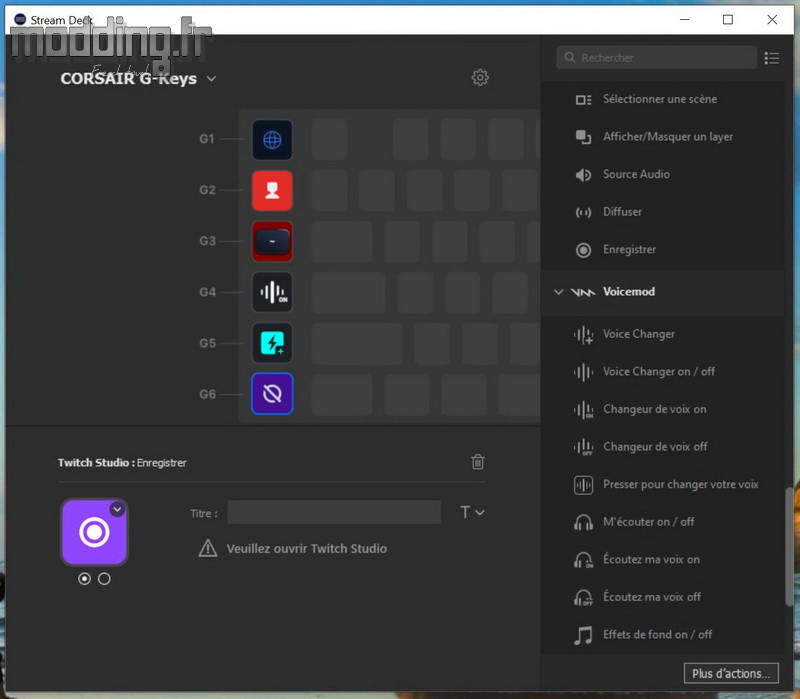Choose Changeur de voix on label

point(655,409)
